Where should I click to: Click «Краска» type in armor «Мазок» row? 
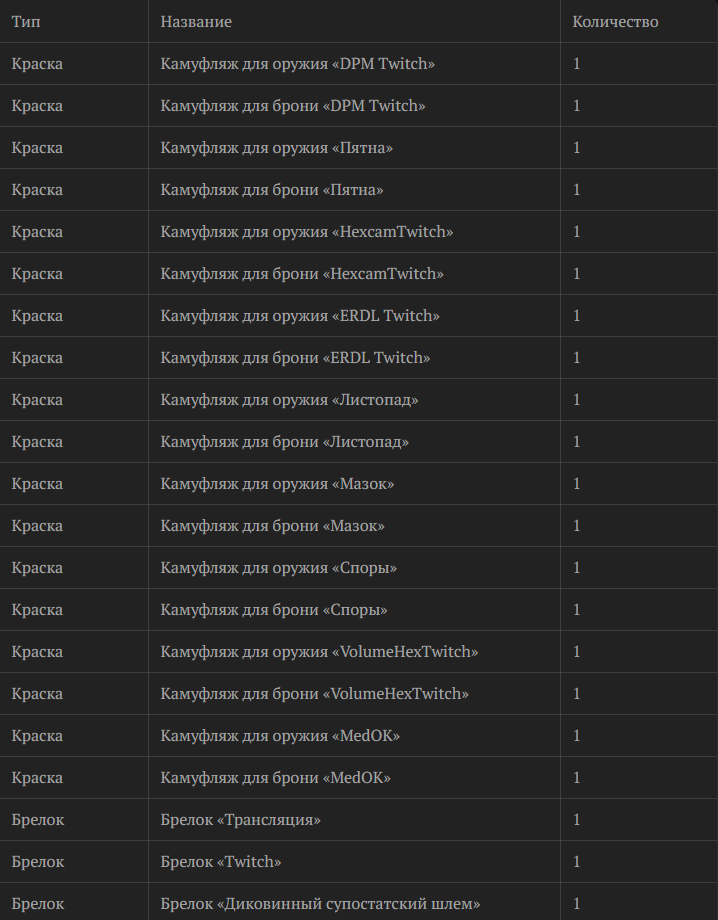74,526
